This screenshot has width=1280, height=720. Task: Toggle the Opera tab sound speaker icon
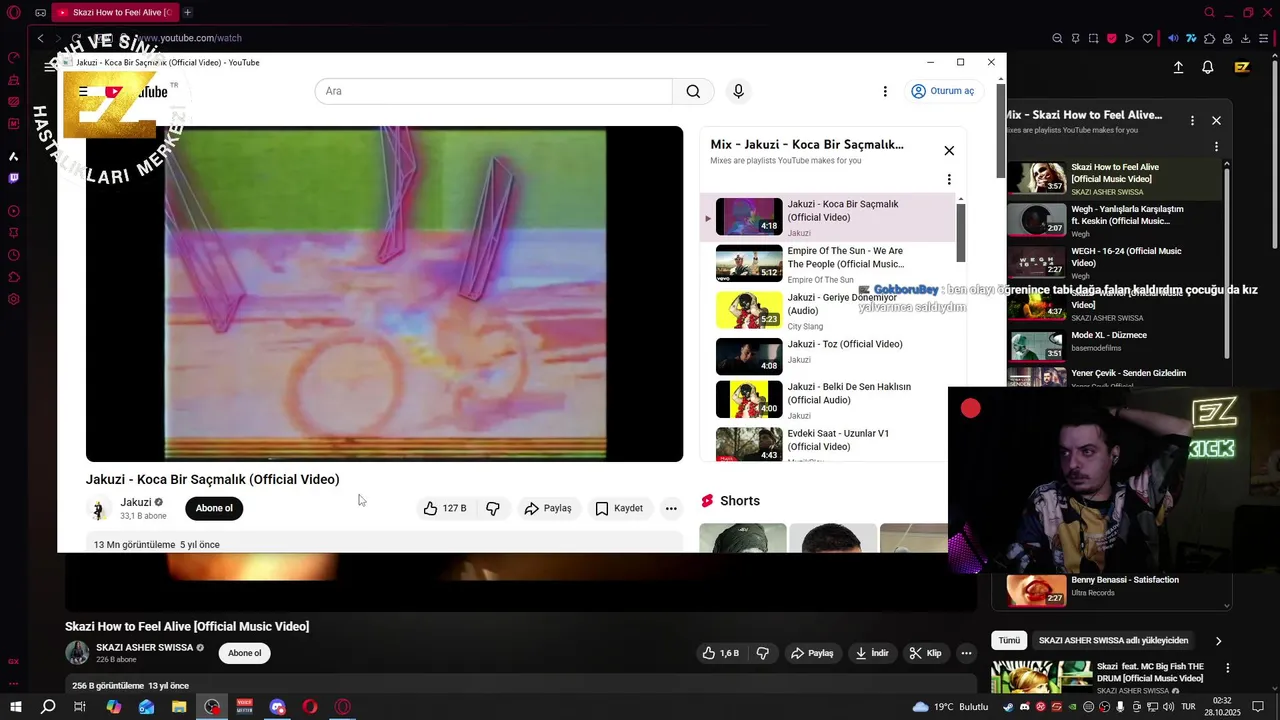click(x=1174, y=38)
